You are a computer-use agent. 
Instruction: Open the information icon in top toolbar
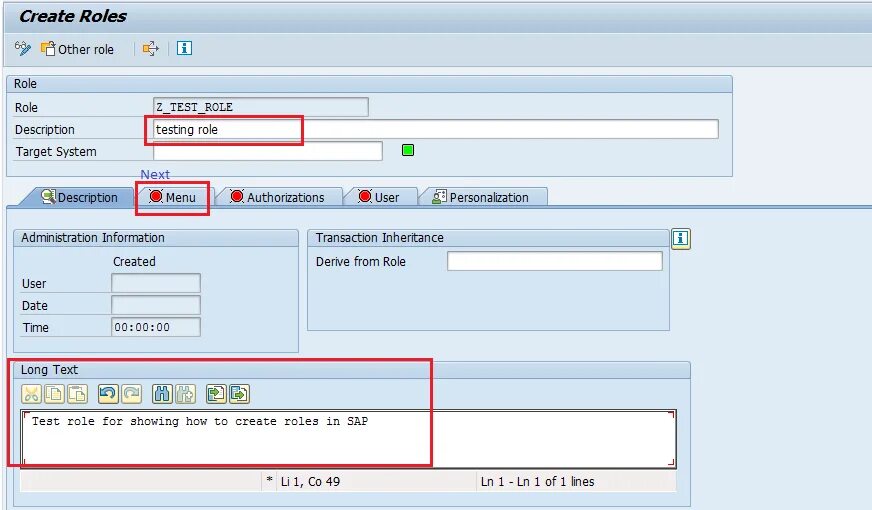184,48
